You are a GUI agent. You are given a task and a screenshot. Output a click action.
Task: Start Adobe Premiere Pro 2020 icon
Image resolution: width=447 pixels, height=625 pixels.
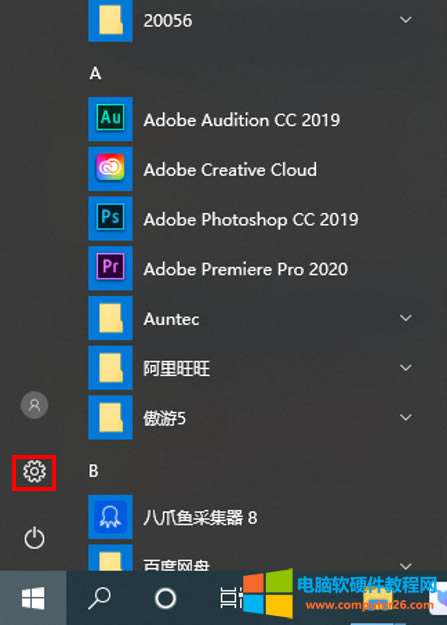[x=110, y=268]
